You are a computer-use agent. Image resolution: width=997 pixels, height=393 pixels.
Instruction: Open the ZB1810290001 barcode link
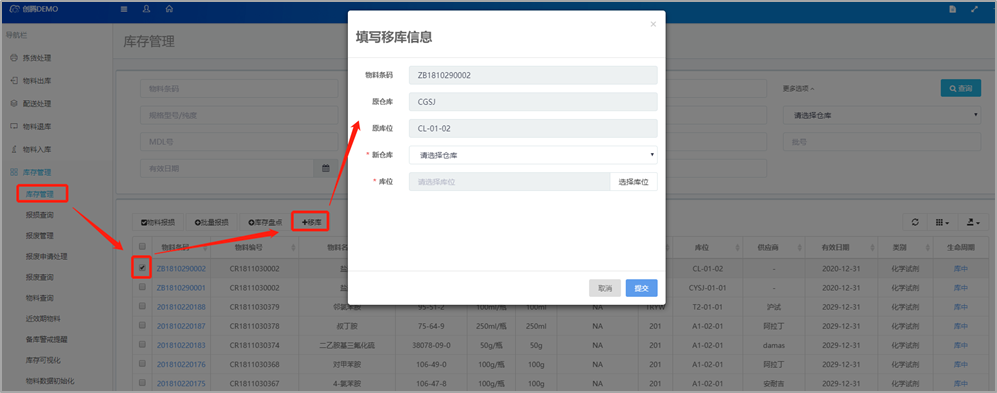(x=181, y=287)
